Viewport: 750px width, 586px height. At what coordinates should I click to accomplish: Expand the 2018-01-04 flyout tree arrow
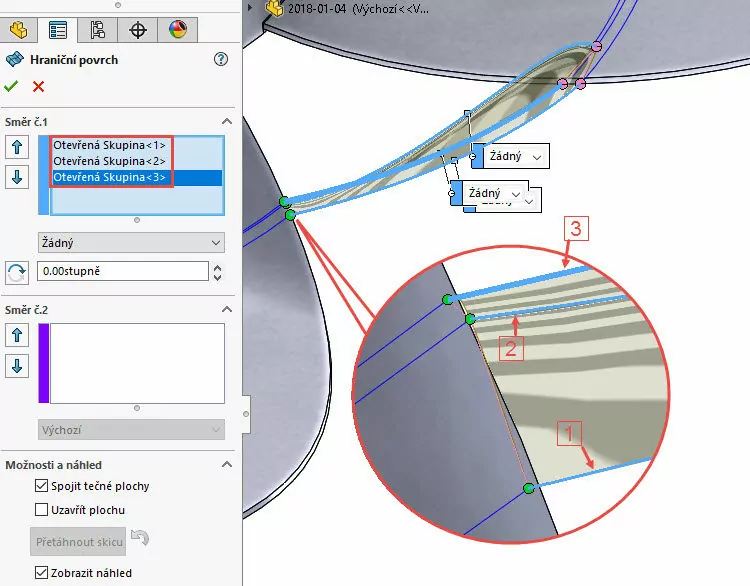(x=250, y=8)
